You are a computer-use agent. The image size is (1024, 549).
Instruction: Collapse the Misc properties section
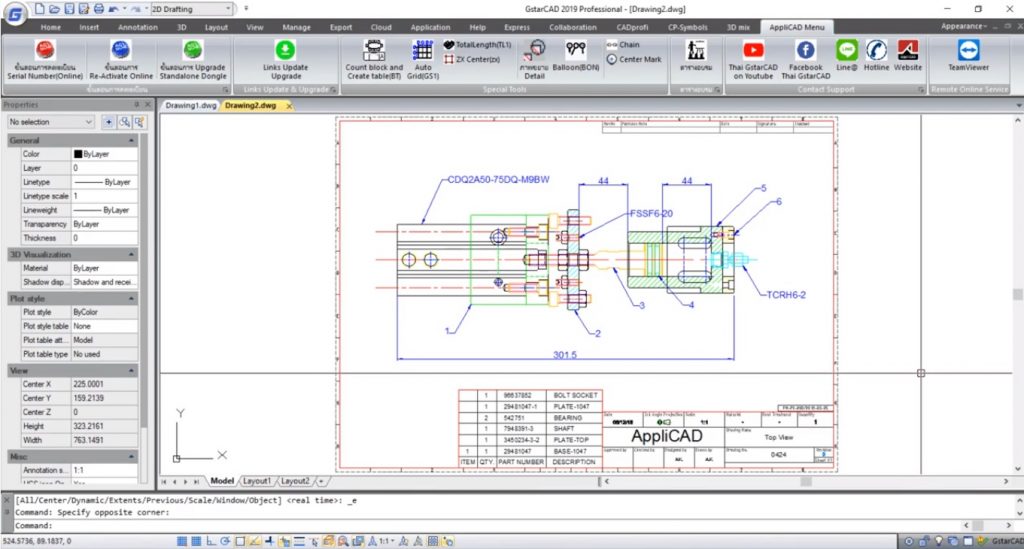click(131, 456)
